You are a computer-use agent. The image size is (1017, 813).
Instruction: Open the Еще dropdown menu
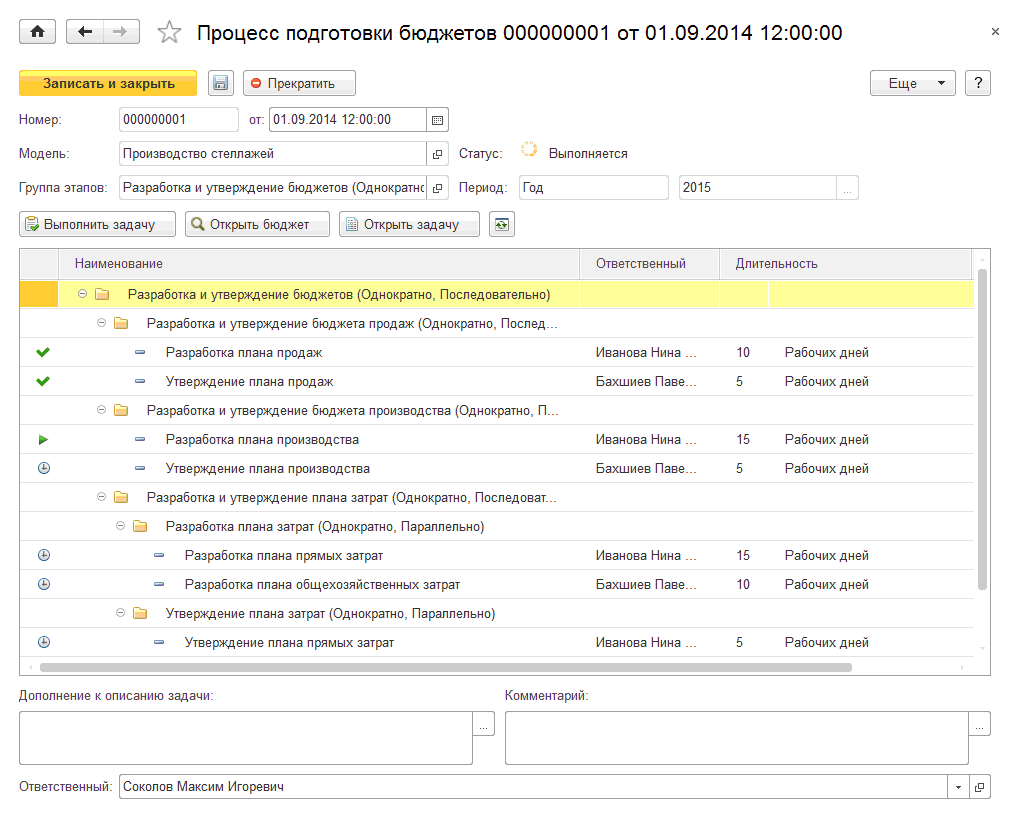[x=912, y=84]
